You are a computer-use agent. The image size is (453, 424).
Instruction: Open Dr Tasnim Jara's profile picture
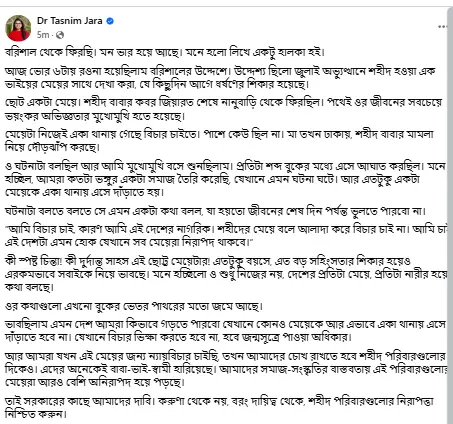click(18, 28)
